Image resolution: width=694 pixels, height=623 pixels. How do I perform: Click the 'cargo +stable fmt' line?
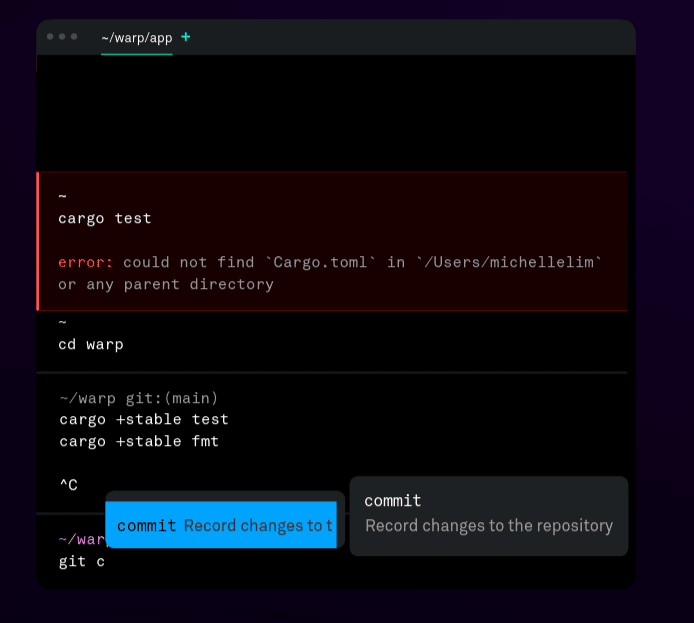(x=139, y=442)
